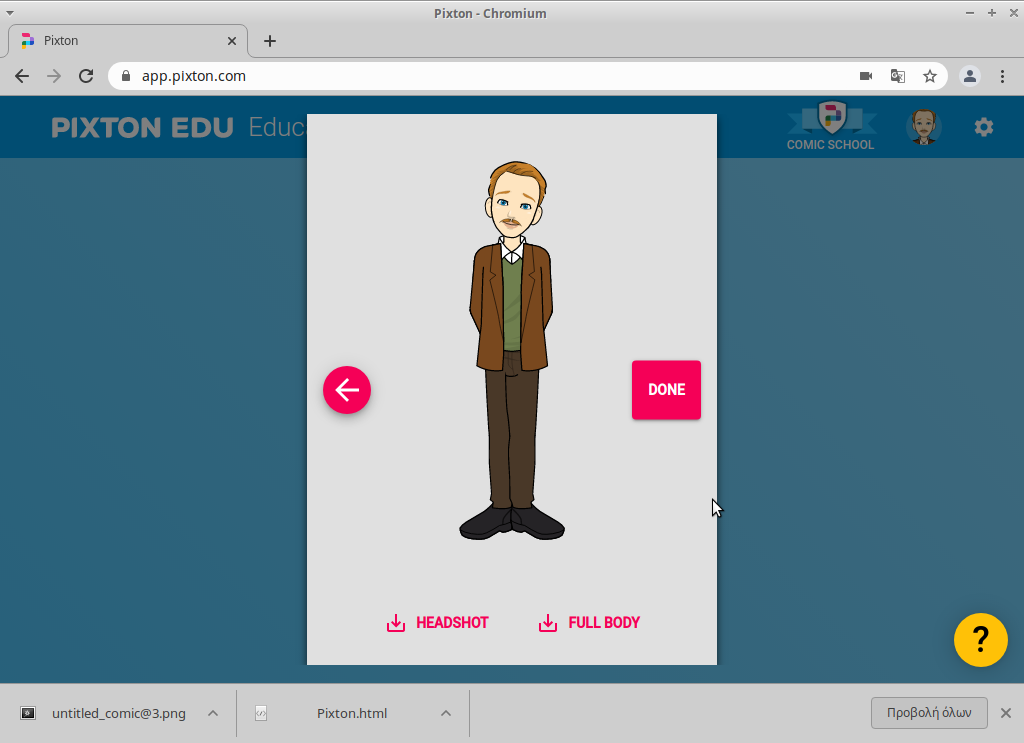Open Chromium profile icon
1024x743 pixels.
point(969,76)
